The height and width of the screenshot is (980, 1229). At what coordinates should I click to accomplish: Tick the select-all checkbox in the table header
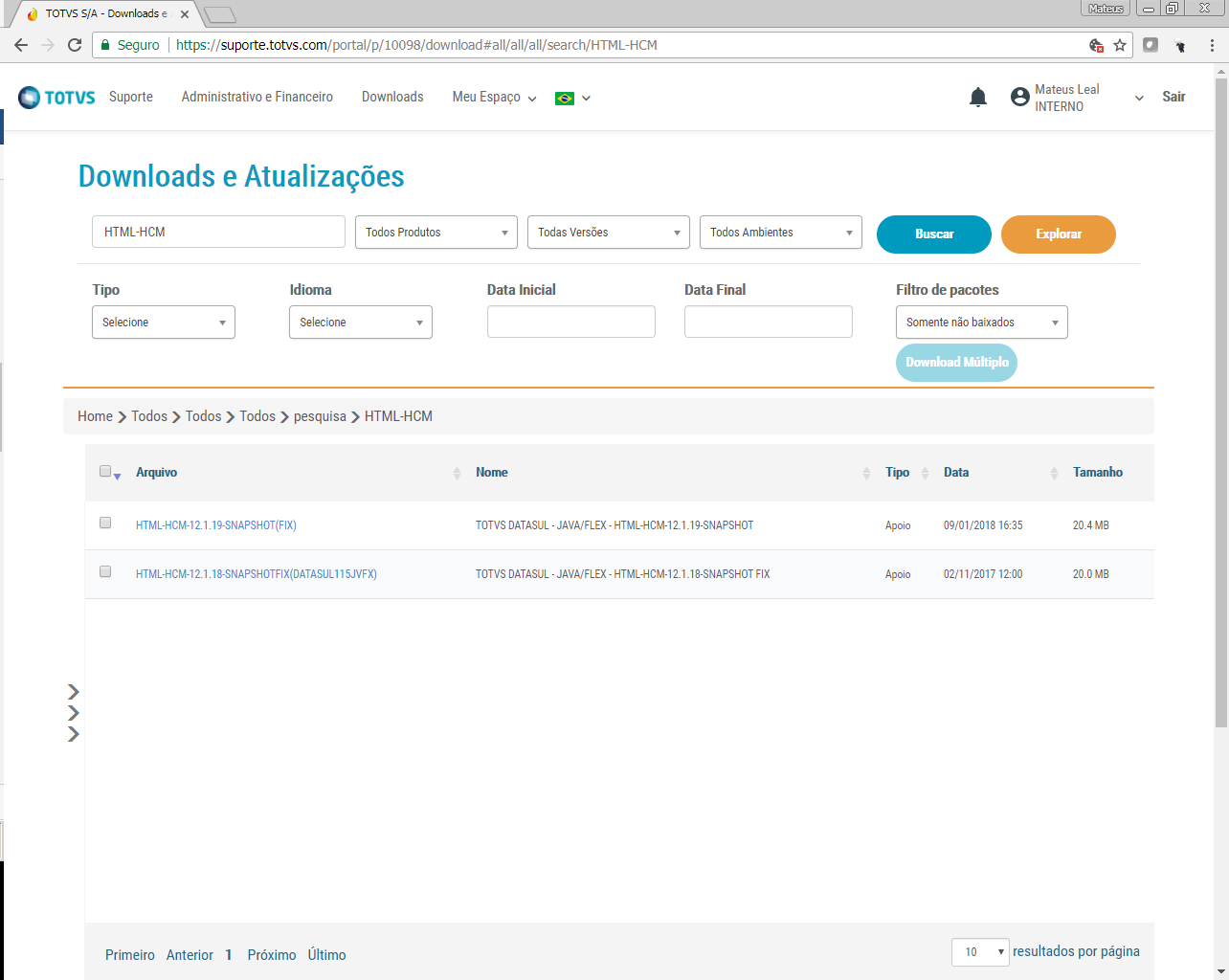point(105,471)
